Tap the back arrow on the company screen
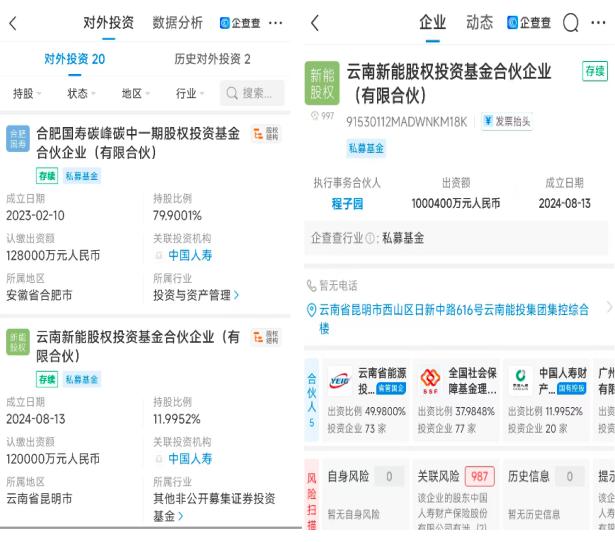615x542 pixels. click(316, 23)
